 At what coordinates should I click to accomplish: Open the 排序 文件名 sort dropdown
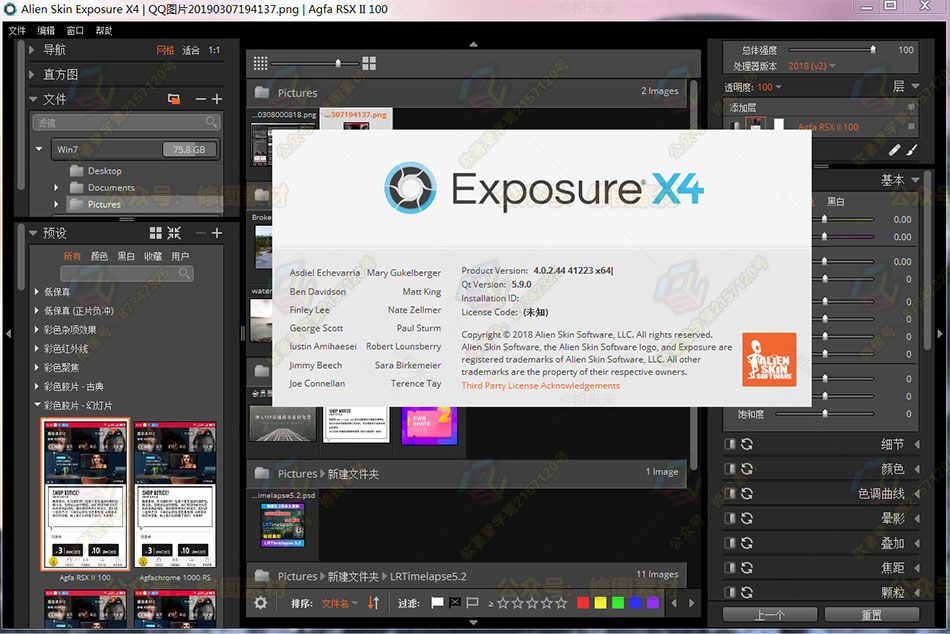pos(340,603)
